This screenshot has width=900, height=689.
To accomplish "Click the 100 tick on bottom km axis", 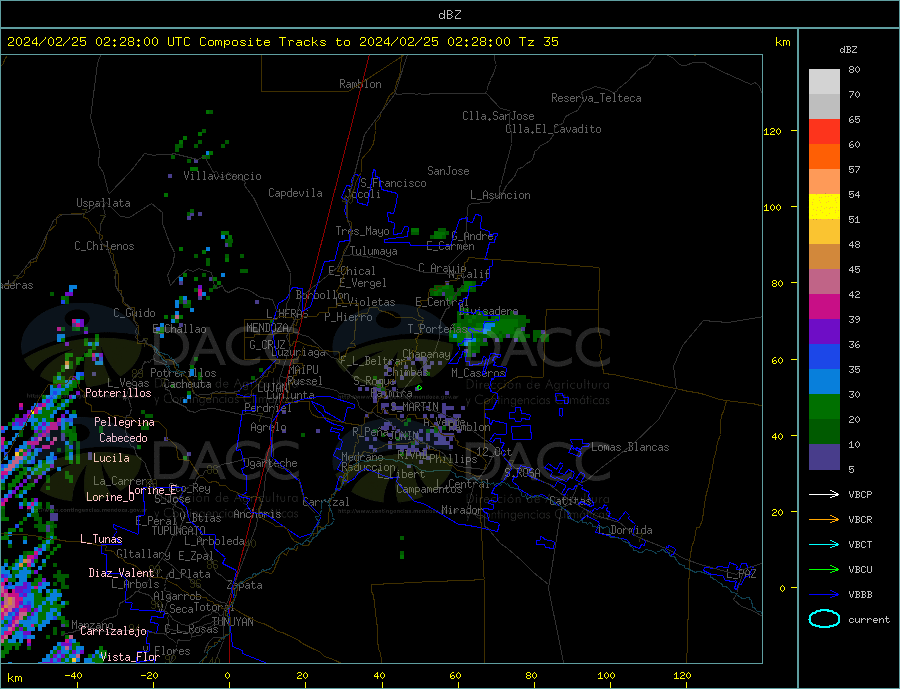I will coord(606,676).
